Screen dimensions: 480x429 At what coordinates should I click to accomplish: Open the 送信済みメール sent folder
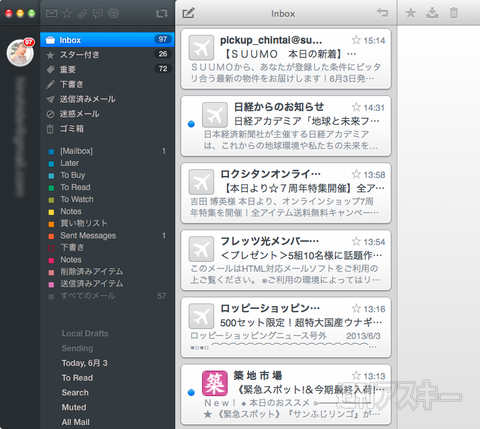(107, 99)
